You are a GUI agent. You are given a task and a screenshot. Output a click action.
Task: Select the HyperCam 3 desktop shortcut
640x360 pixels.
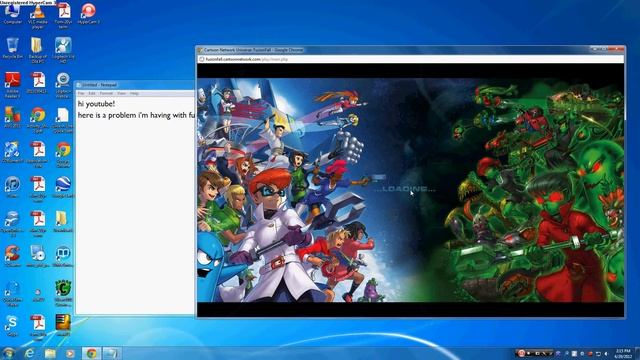[x=88, y=14]
